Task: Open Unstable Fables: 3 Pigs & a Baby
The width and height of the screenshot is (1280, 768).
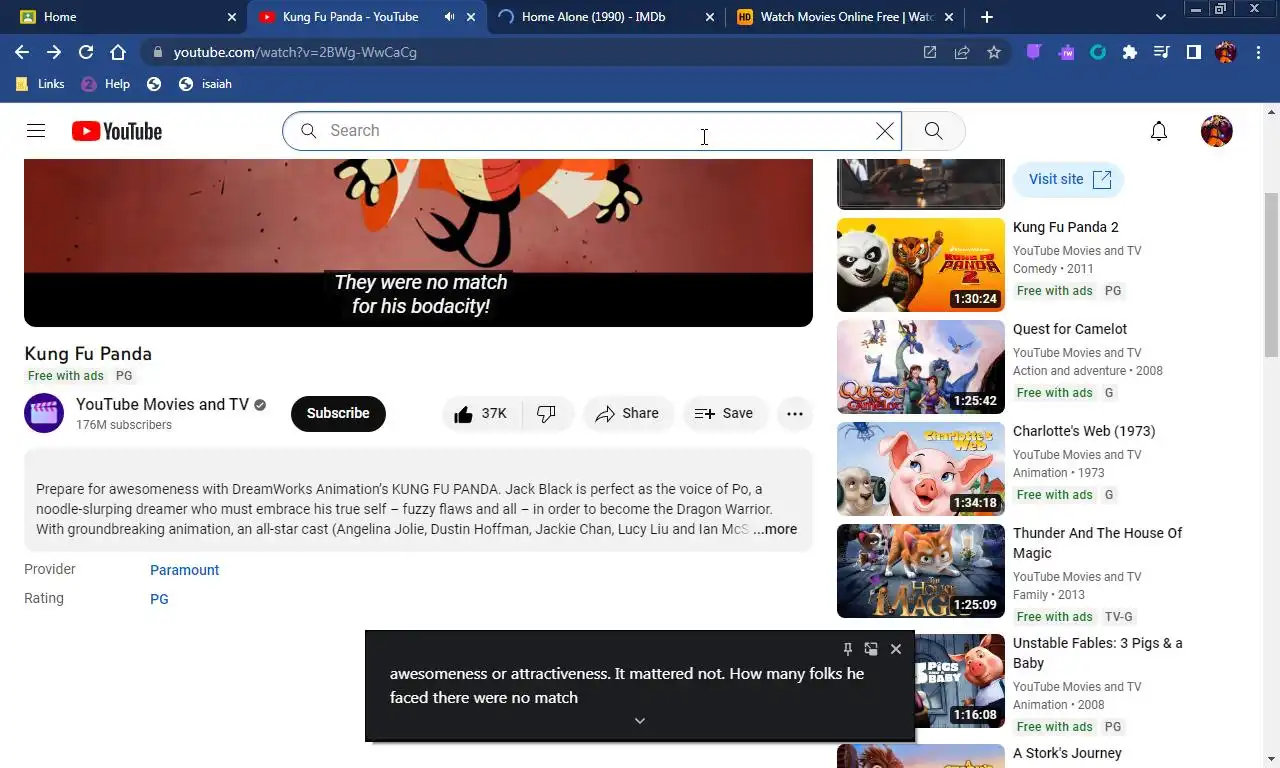Action: (1097, 653)
